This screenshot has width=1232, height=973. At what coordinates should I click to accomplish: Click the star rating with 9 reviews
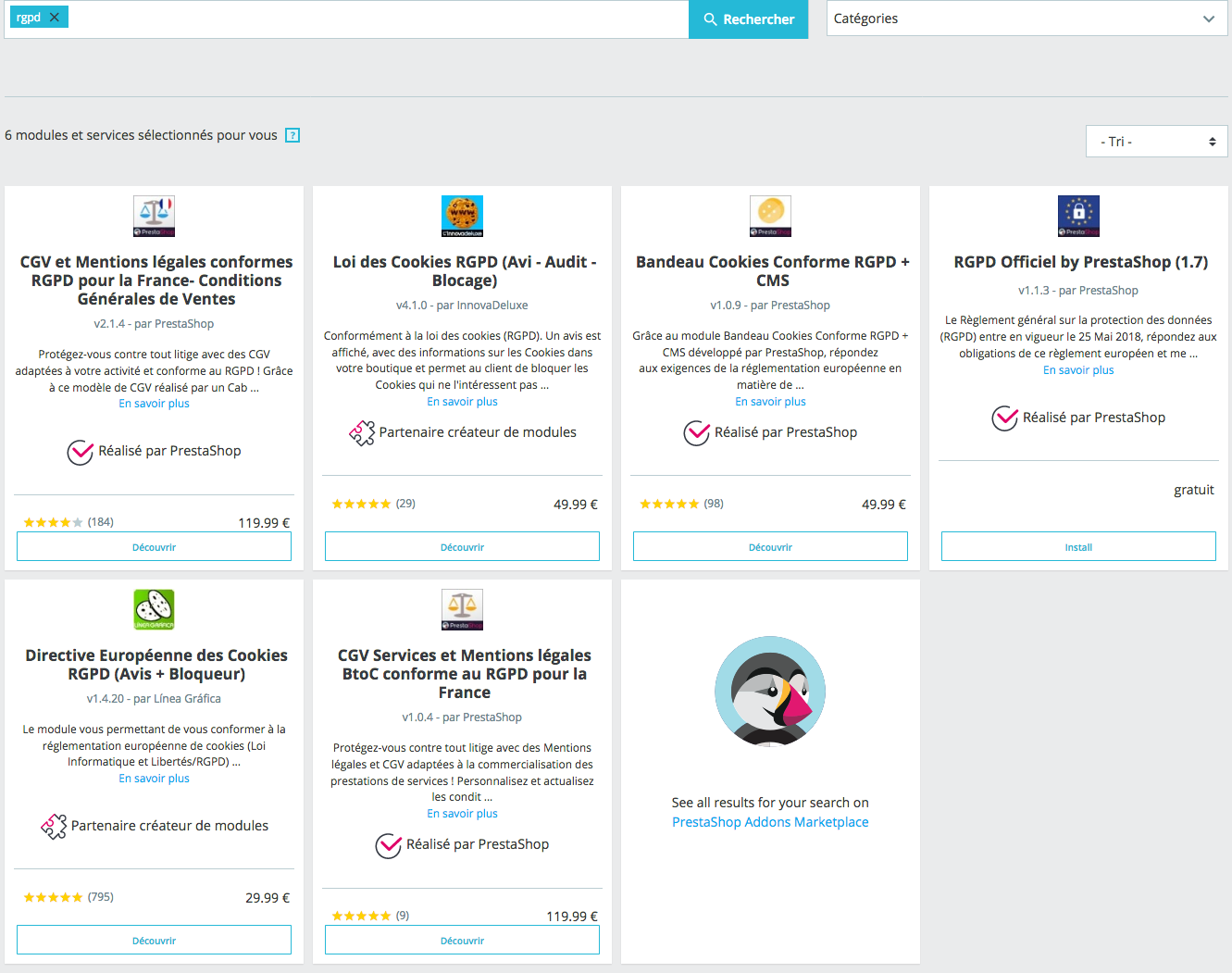(x=361, y=916)
